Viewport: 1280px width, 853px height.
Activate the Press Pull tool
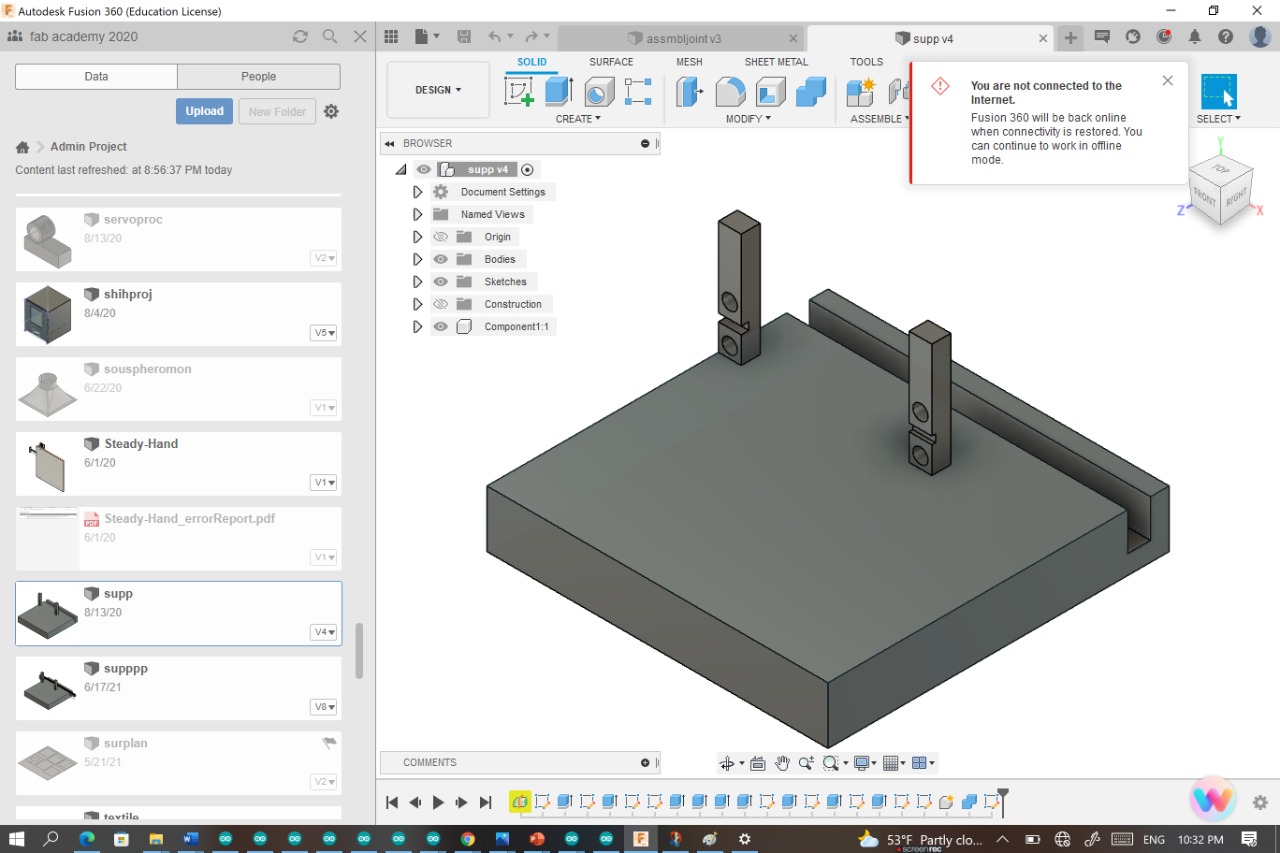(690, 92)
